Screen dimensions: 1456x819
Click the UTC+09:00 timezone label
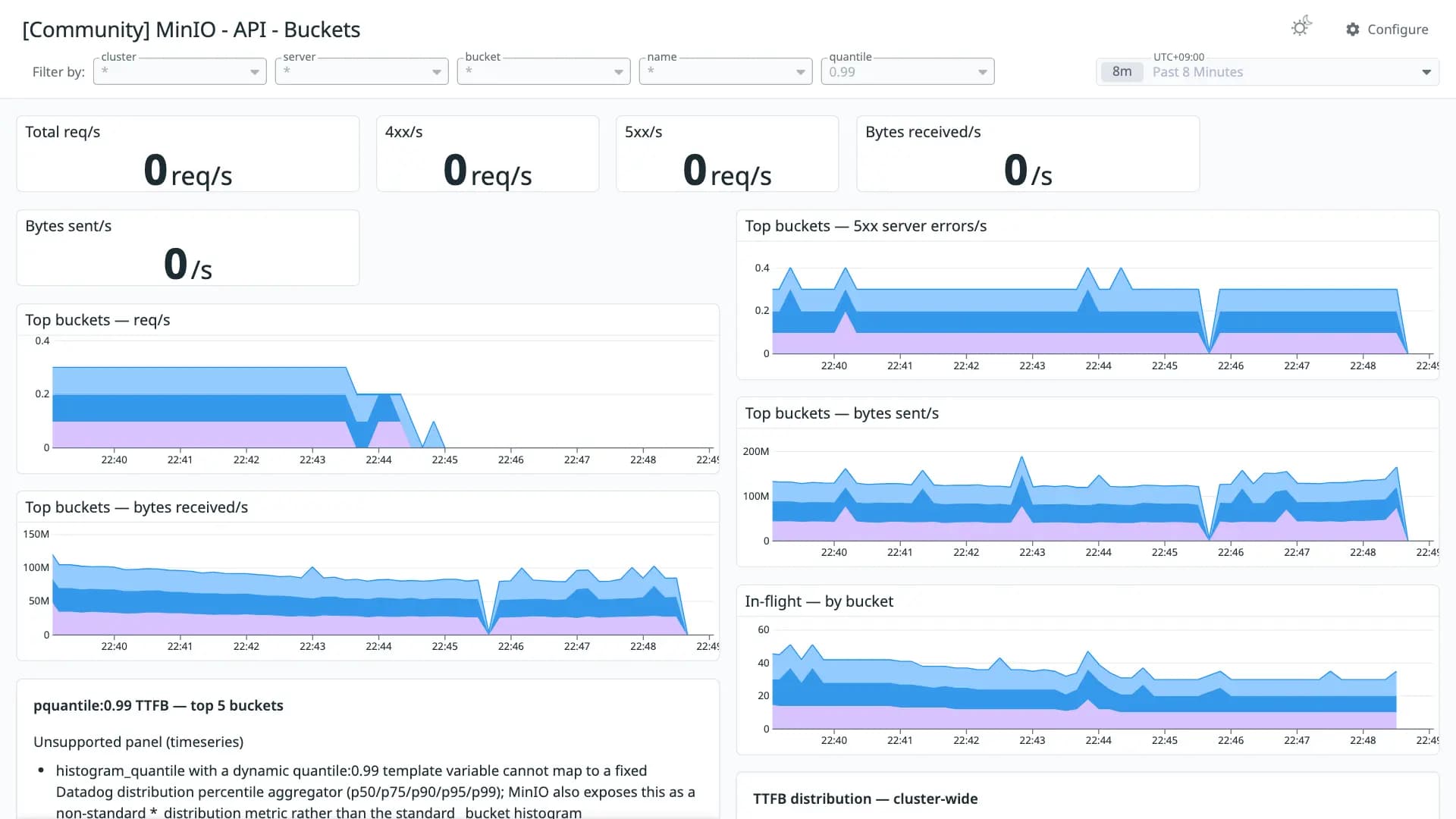[x=1178, y=57]
